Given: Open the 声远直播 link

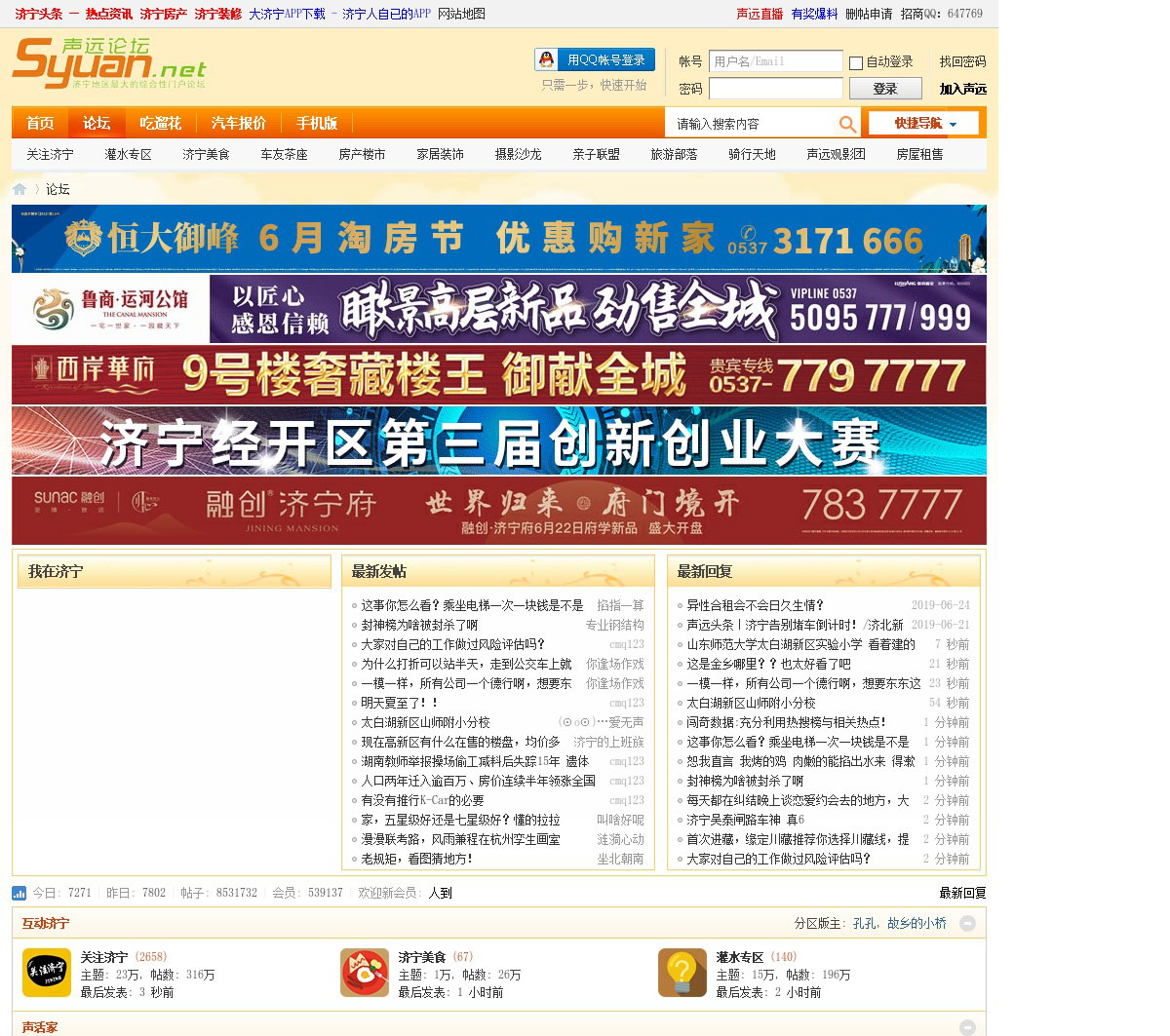Looking at the screenshot, I should click(x=760, y=14).
